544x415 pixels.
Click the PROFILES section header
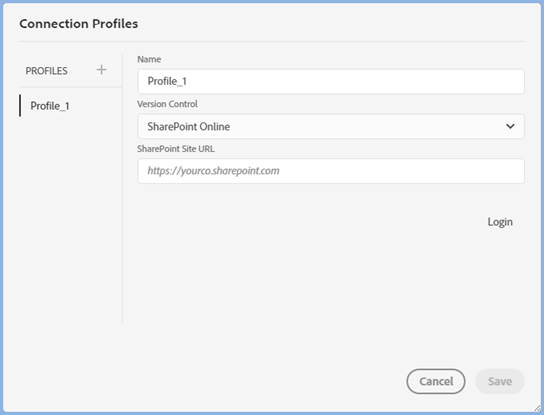[46, 71]
